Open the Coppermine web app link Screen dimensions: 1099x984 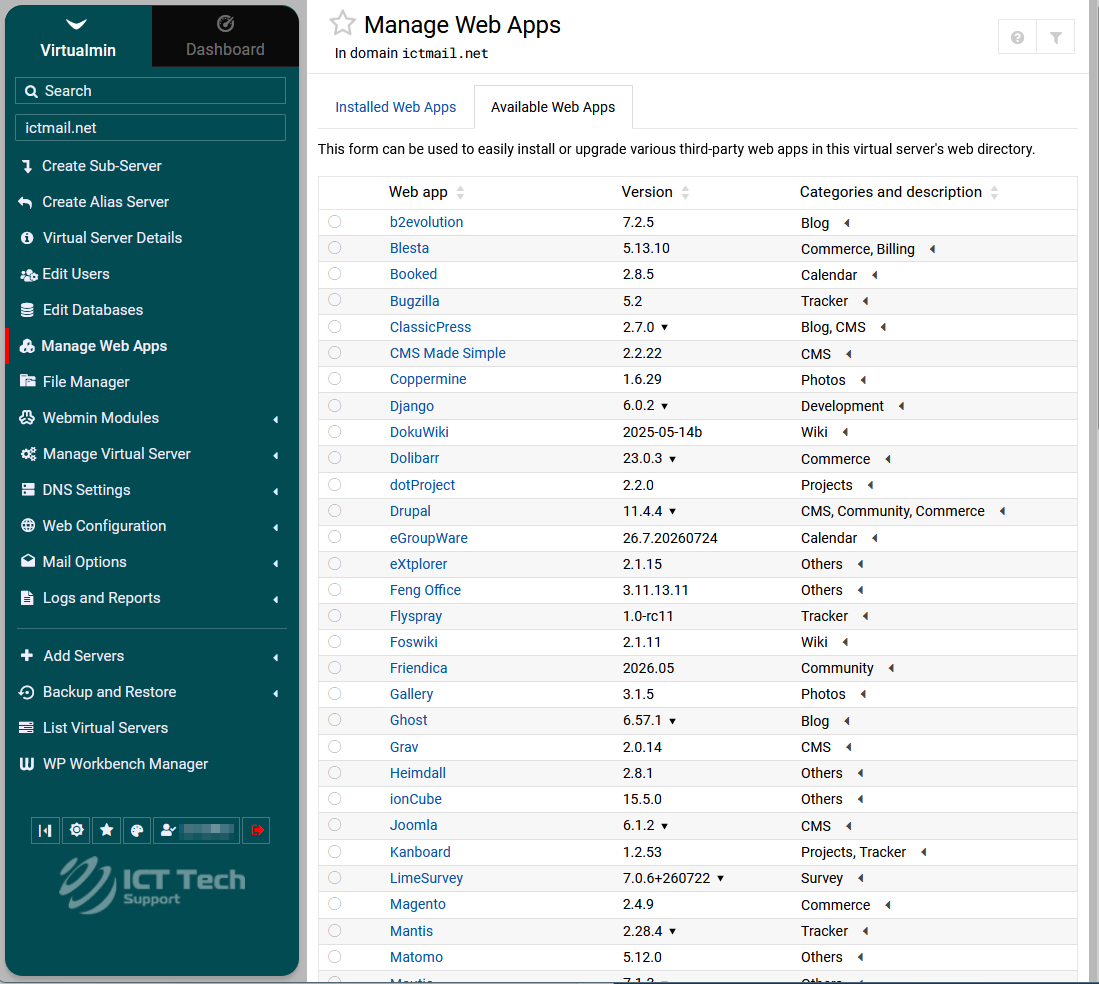(428, 379)
